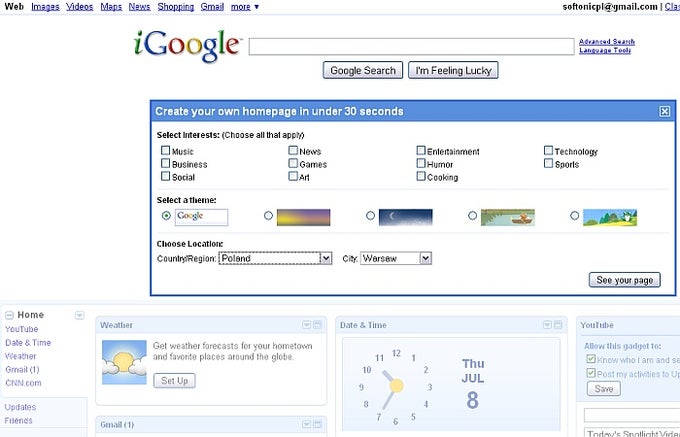Viewport: 680px width, 437px height.
Task: Click into the main Google search field
Action: (411, 46)
